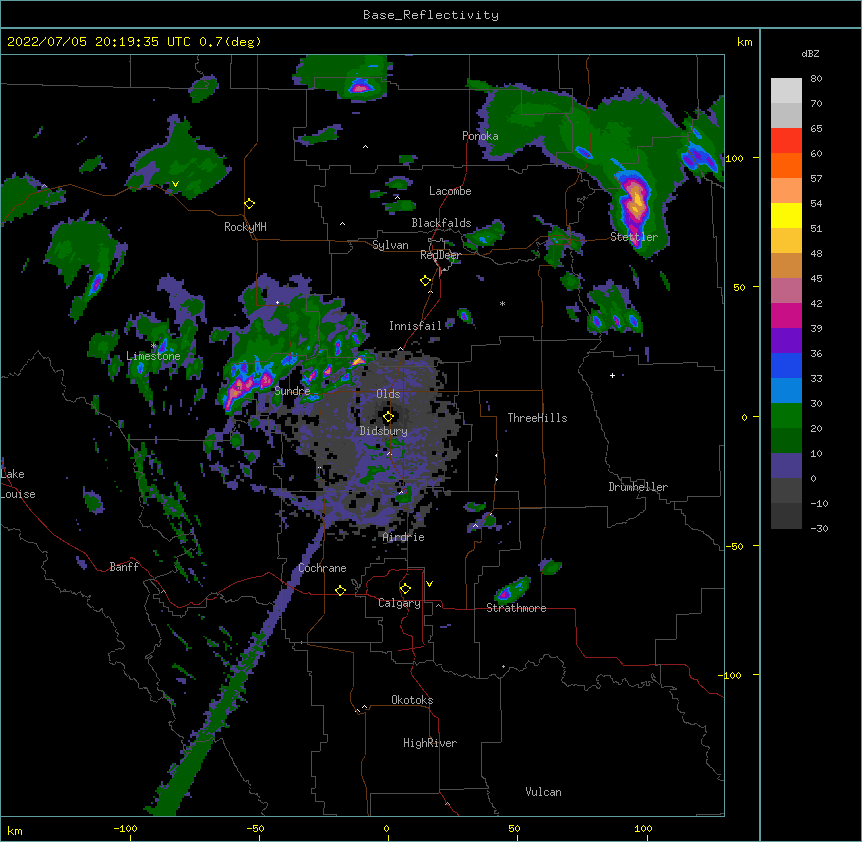Click the Innisfail city label
Viewport: 862px width, 842px height.
tap(415, 326)
